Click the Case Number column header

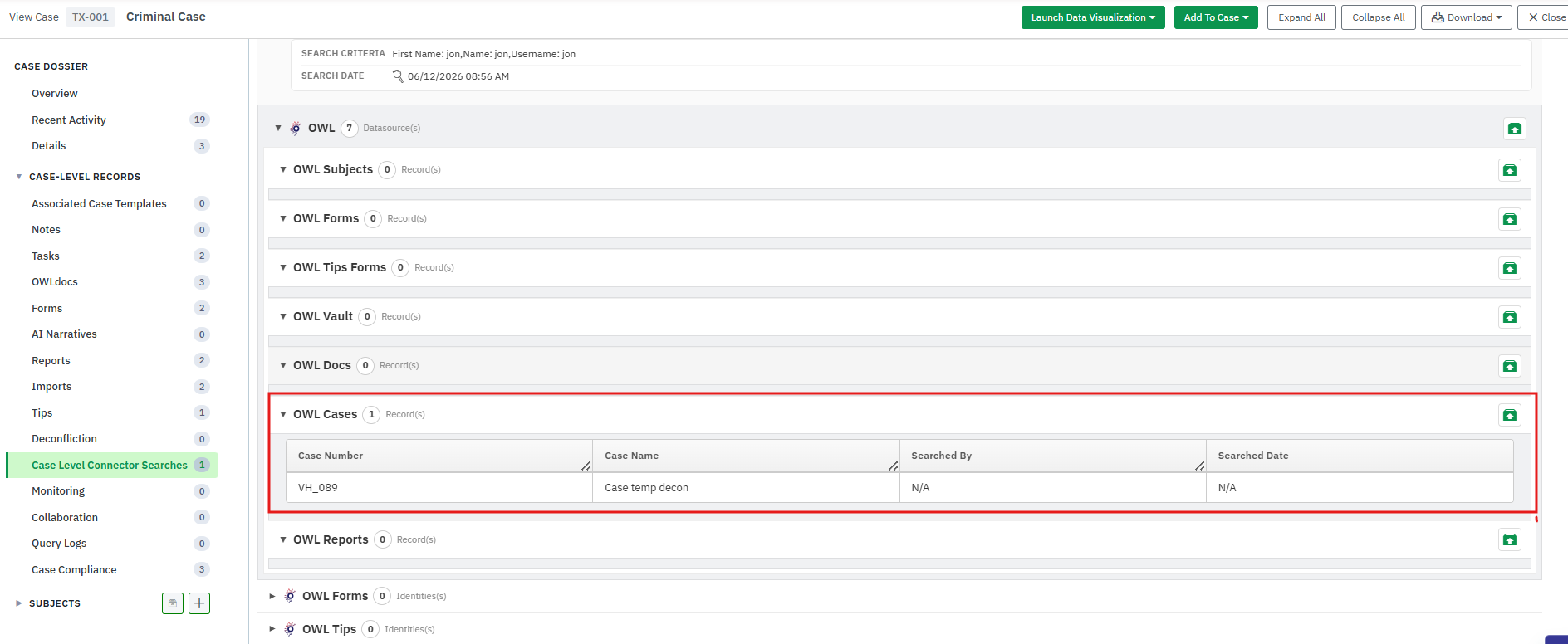439,456
